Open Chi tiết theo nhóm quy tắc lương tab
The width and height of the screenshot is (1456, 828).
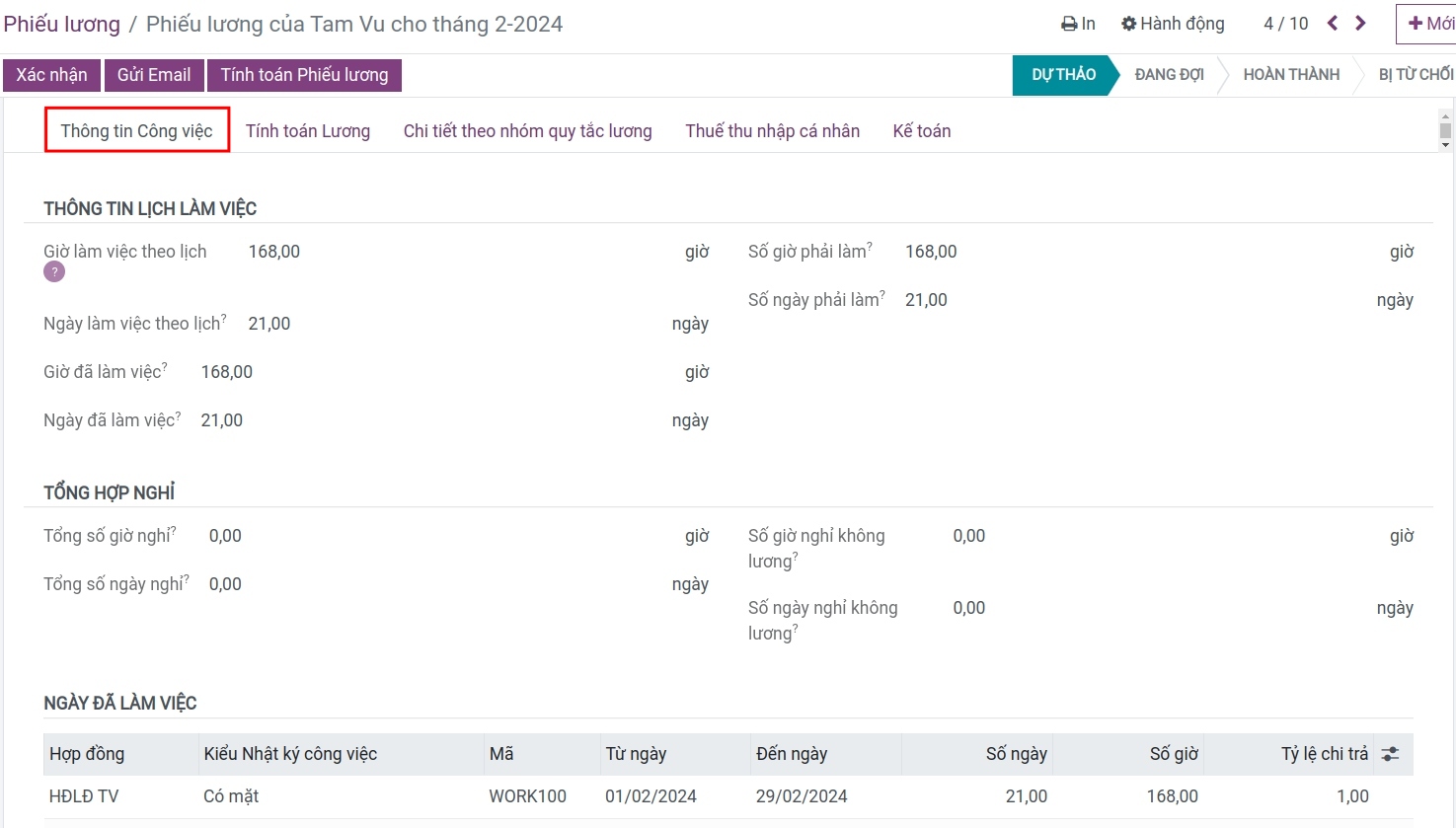[x=527, y=131]
